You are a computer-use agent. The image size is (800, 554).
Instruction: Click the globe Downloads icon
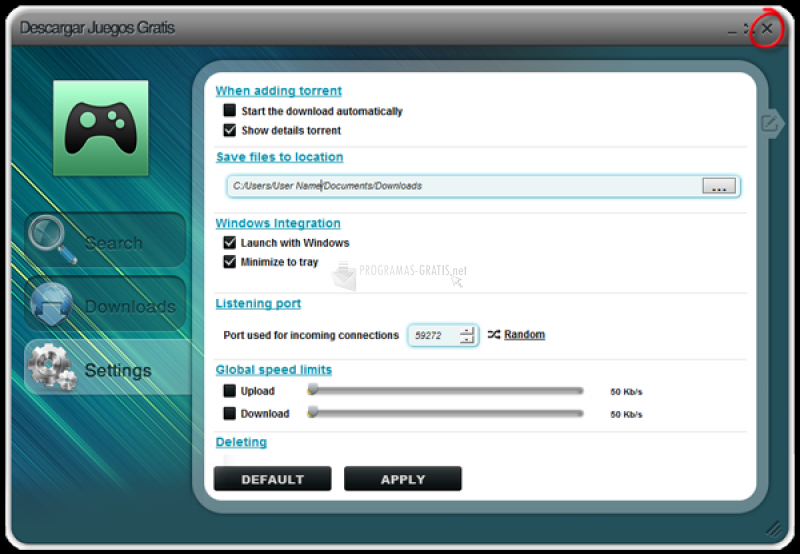(51, 305)
